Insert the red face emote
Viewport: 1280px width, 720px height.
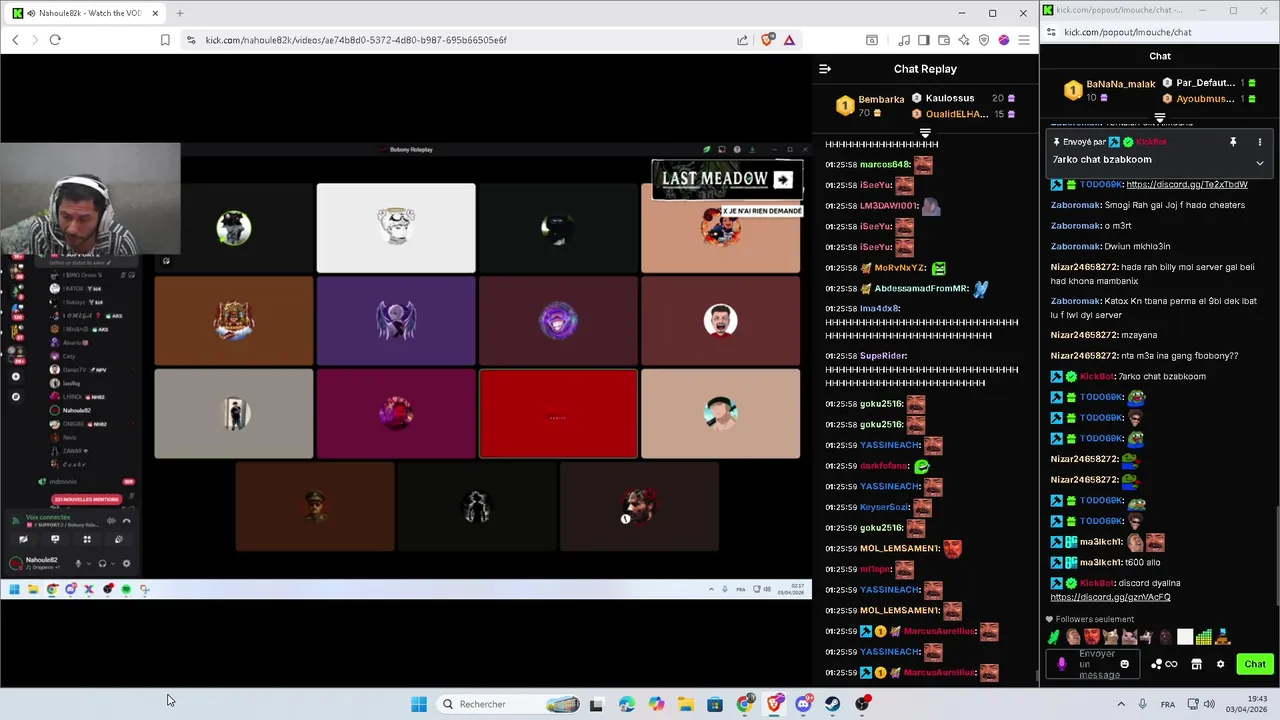(1091, 637)
